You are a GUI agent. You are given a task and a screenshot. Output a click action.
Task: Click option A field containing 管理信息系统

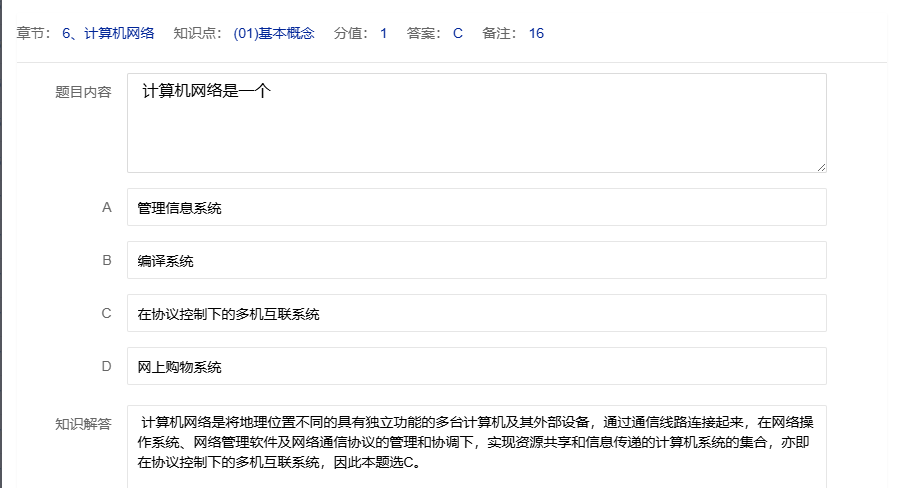tap(476, 208)
